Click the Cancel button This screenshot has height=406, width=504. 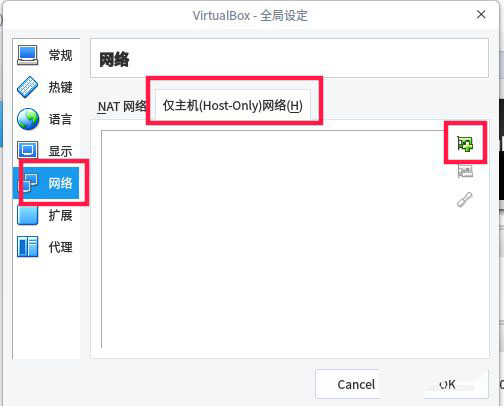click(x=356, y=384)
